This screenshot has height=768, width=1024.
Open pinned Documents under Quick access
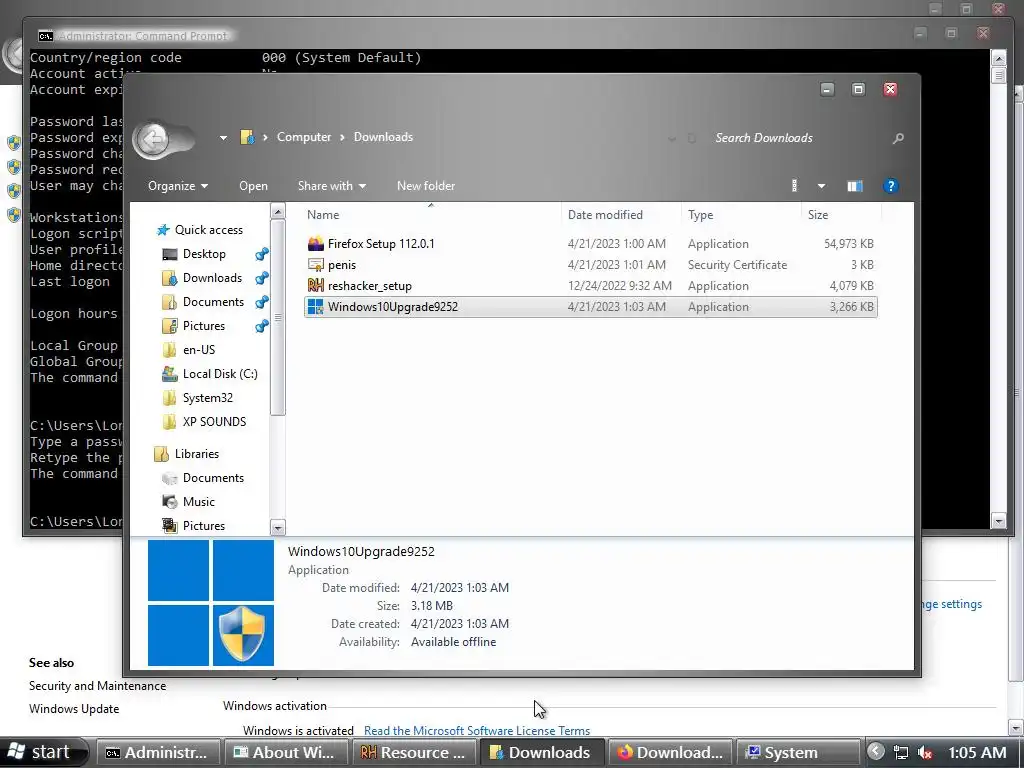[x=213, y=302]
